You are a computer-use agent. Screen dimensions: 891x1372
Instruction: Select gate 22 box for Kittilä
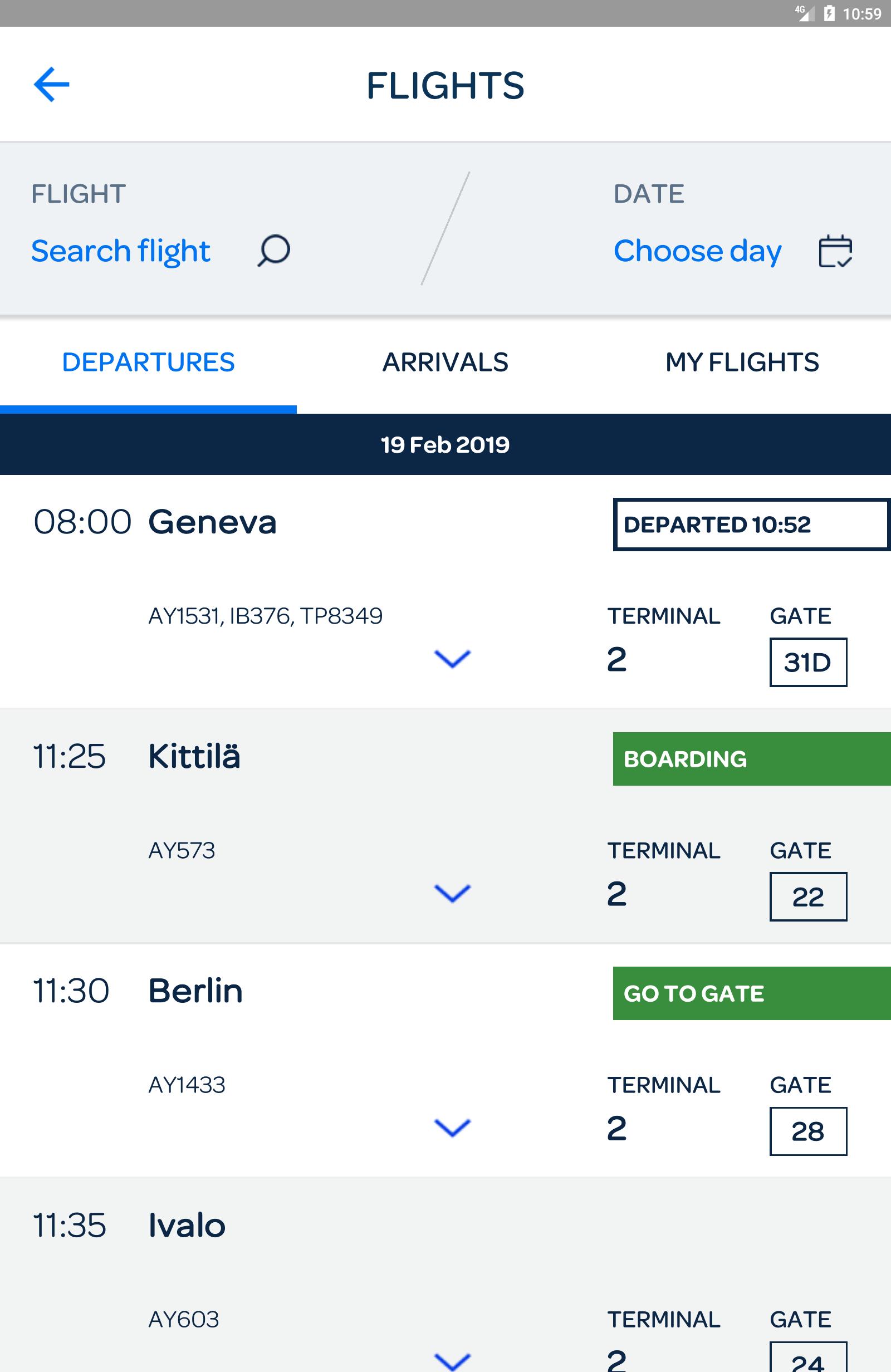coord(808,897)
